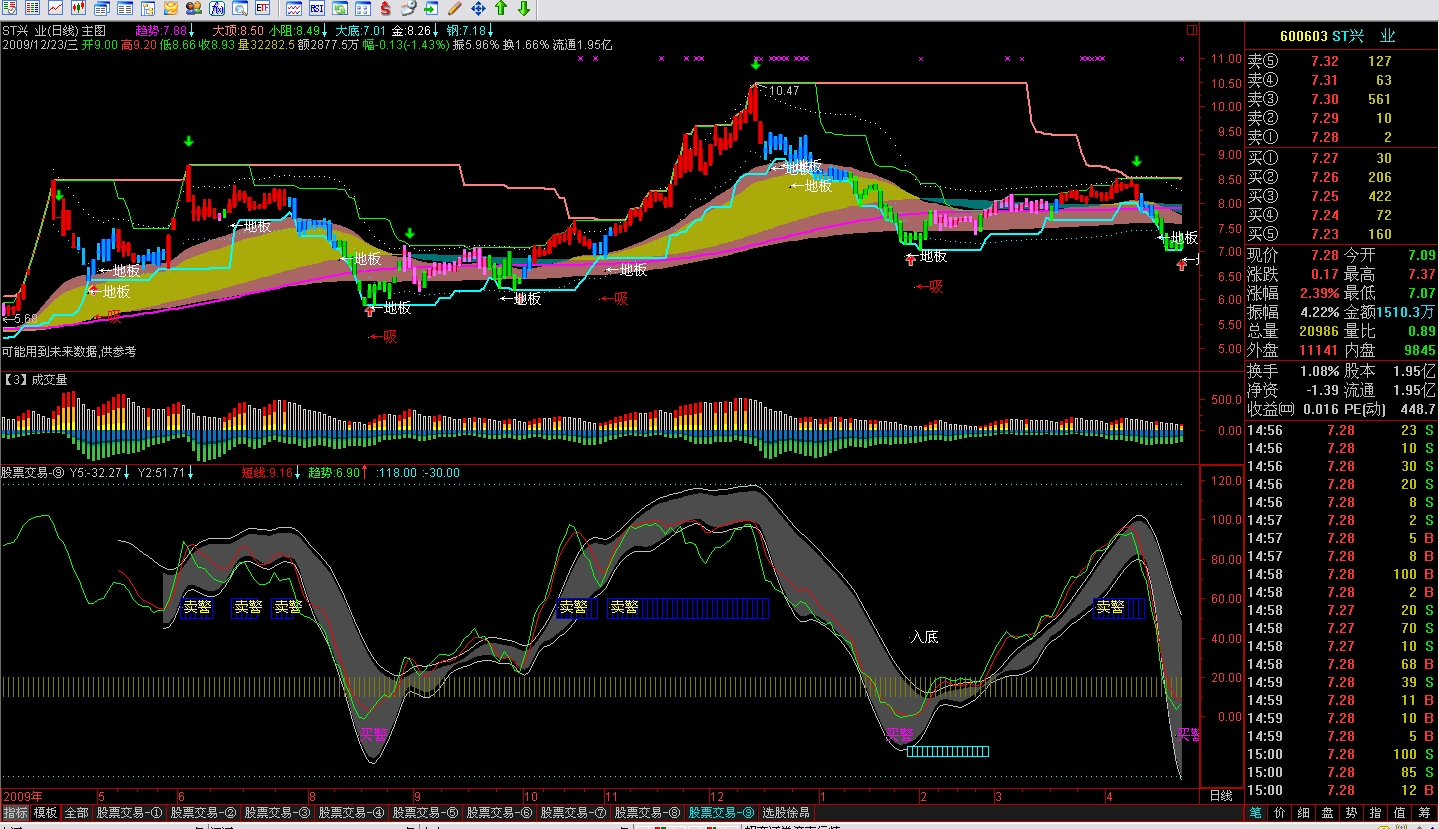This screenshot has height=829, width=1439.
Task: Open the checklist report toolbar icon
Action: (x=9, y=8)
